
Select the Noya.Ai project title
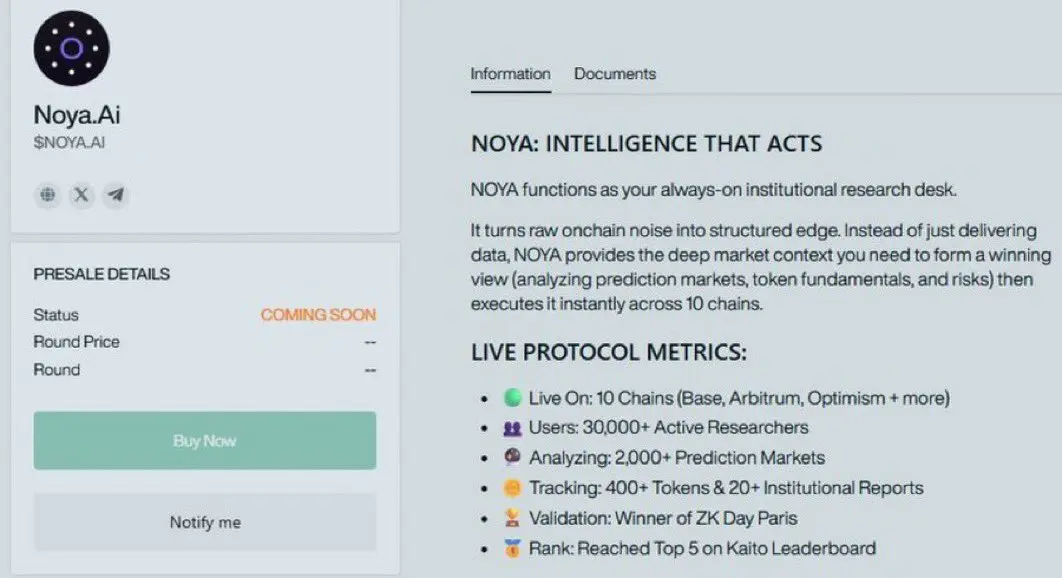pos(77,115)
